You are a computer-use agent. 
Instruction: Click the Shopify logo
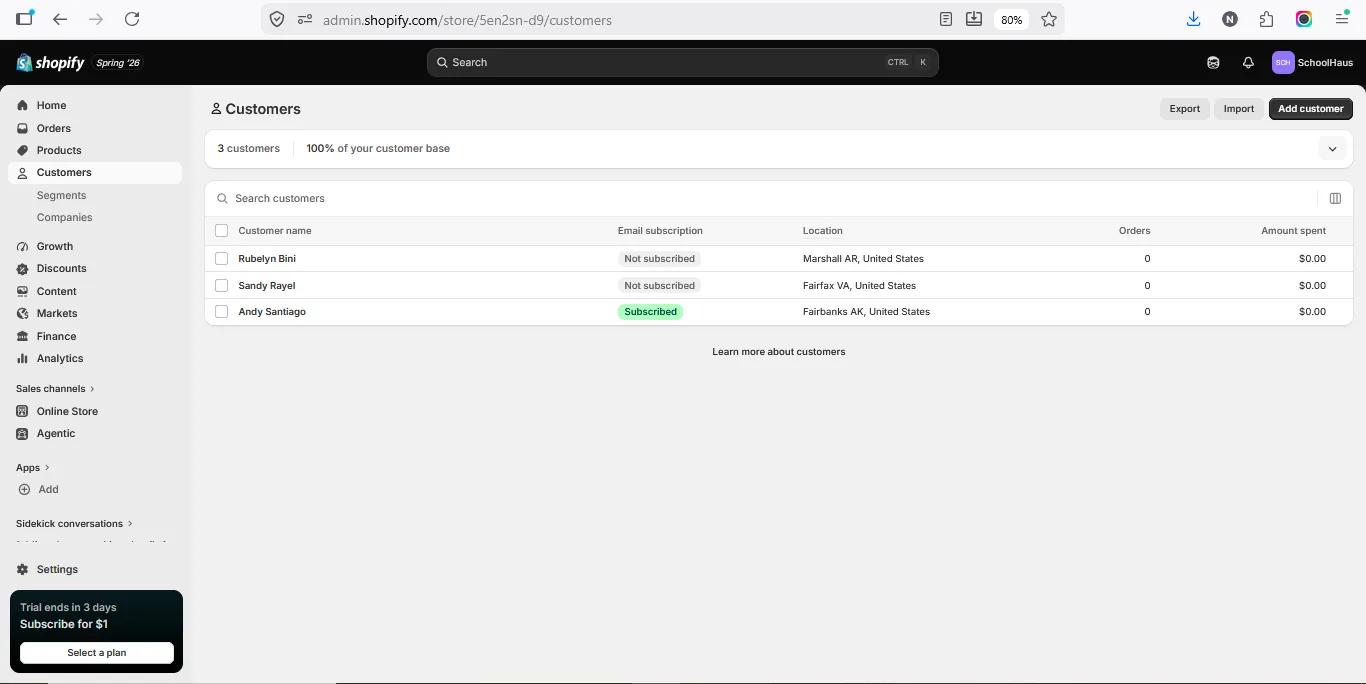[x=51, y=63]
